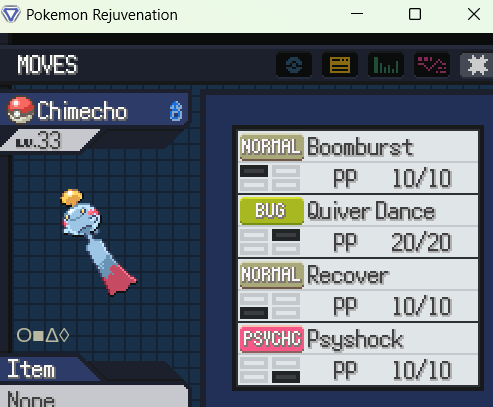Viewport: 493px width, 407px height.
Task: Toggle the square marking symbol
Action: (38, 336)
